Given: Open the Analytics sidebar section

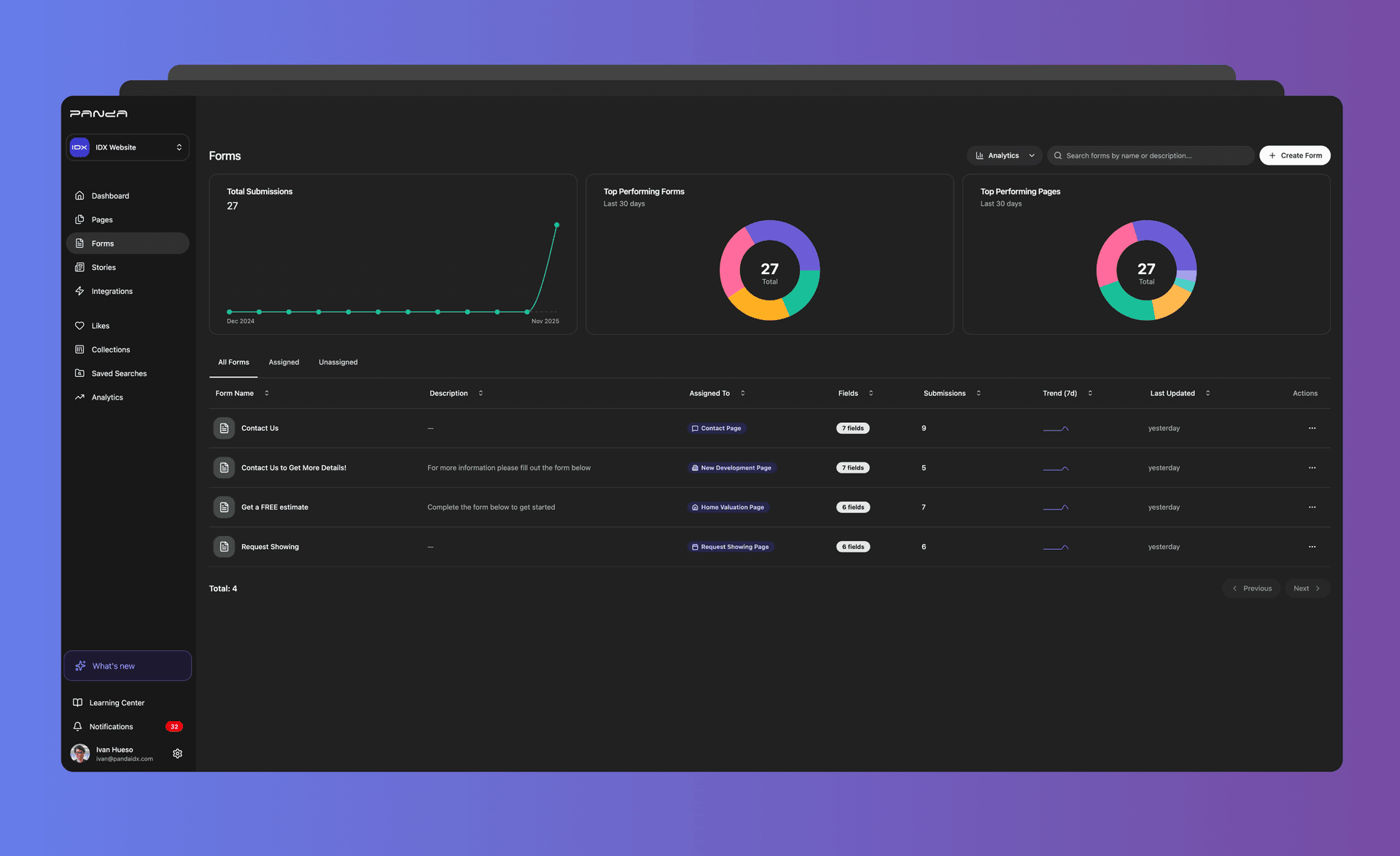Looking at the screenshot, I should pyautogui.click(x=107, y=397).
